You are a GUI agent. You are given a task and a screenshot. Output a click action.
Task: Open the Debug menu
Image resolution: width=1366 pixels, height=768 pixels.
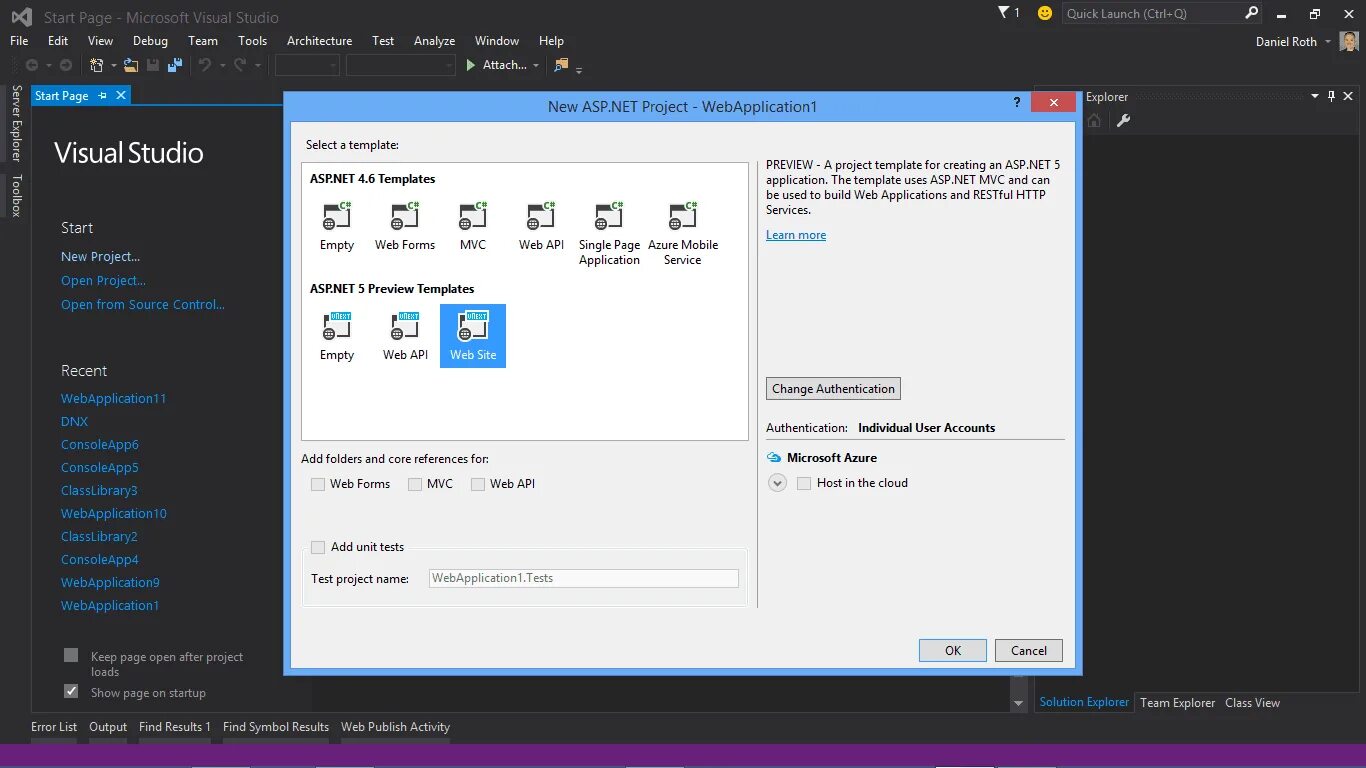click(150, 41)
